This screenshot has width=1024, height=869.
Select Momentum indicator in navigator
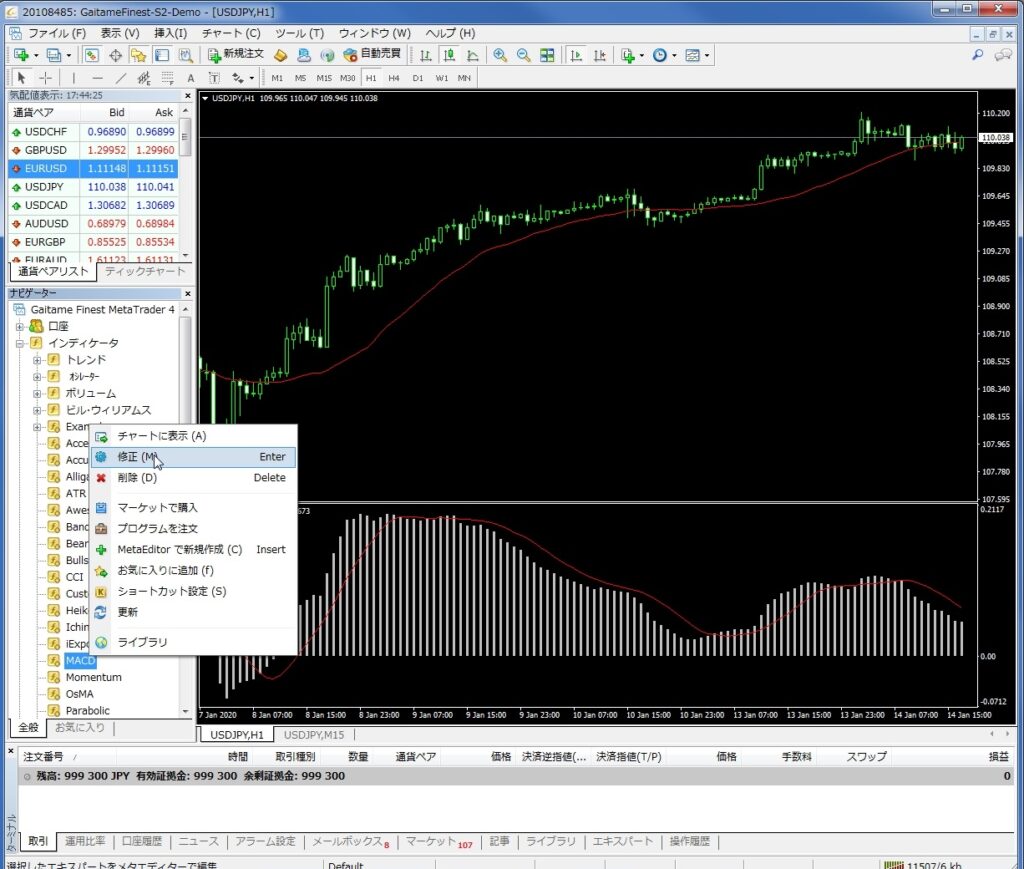(93, 678)
